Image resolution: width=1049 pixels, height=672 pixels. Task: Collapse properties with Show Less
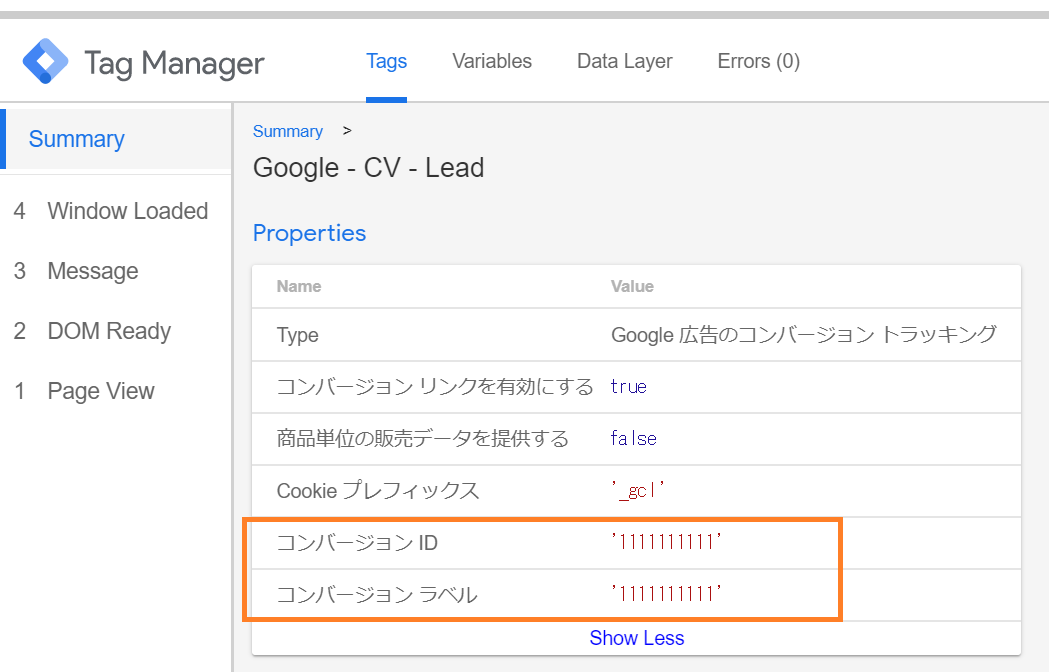636,638
